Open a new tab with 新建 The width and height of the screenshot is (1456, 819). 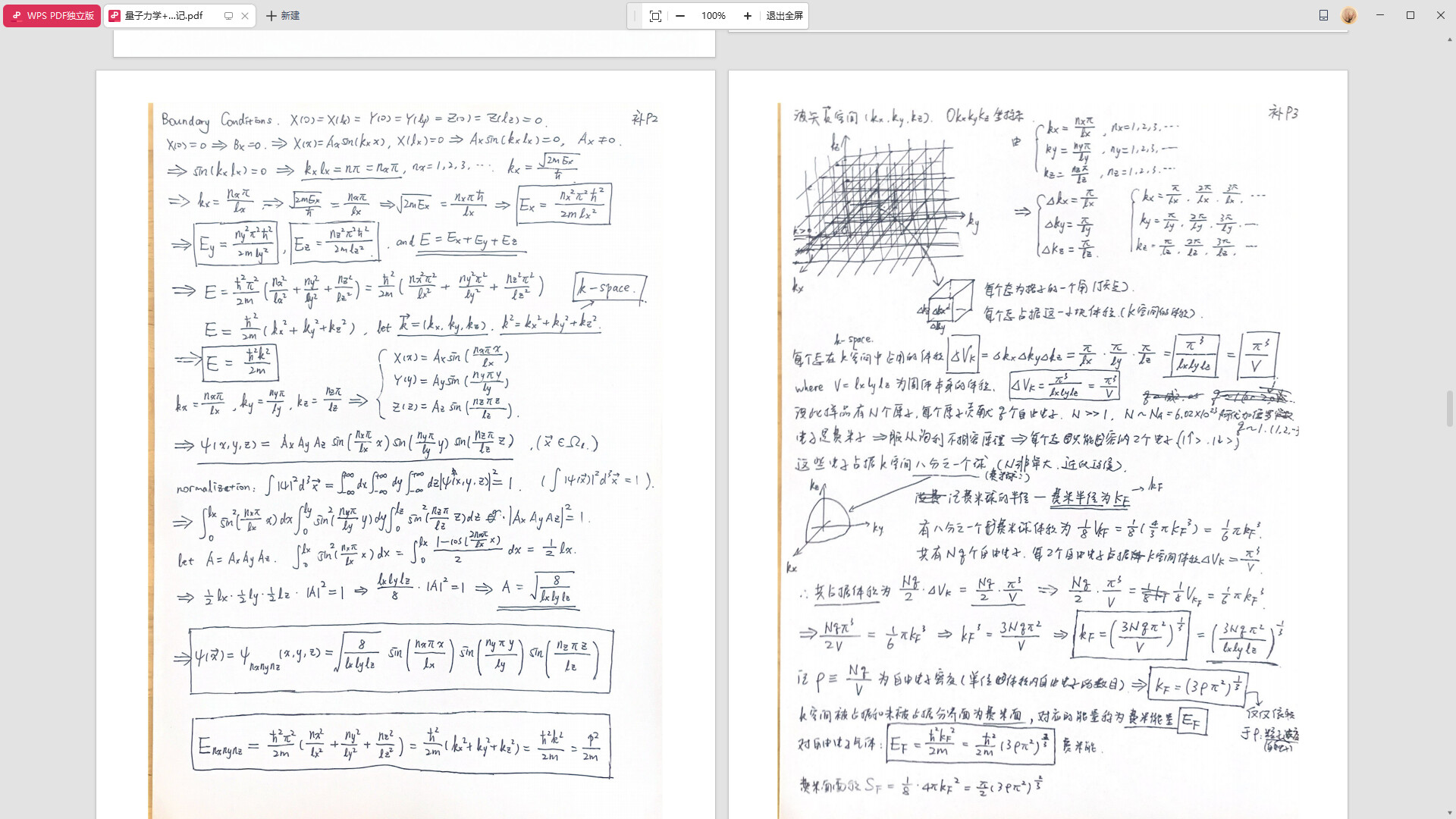283,15
